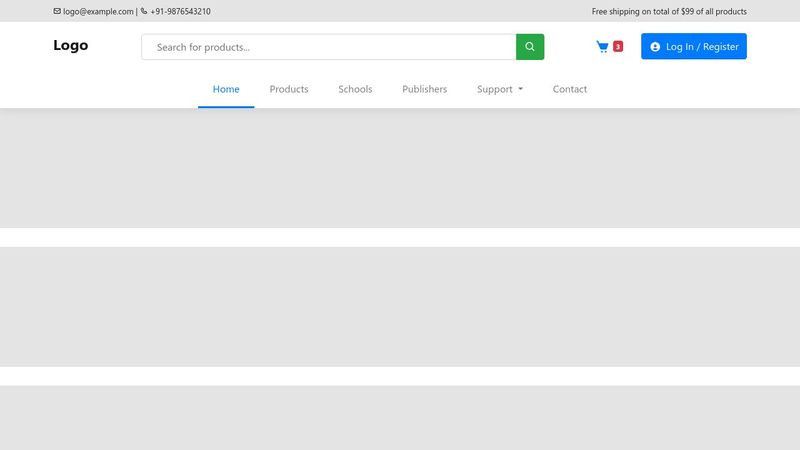Viewport: 800px width, 450px height.
Task: Click the first grey banner placeholder
Action: [x=400, y=168]
